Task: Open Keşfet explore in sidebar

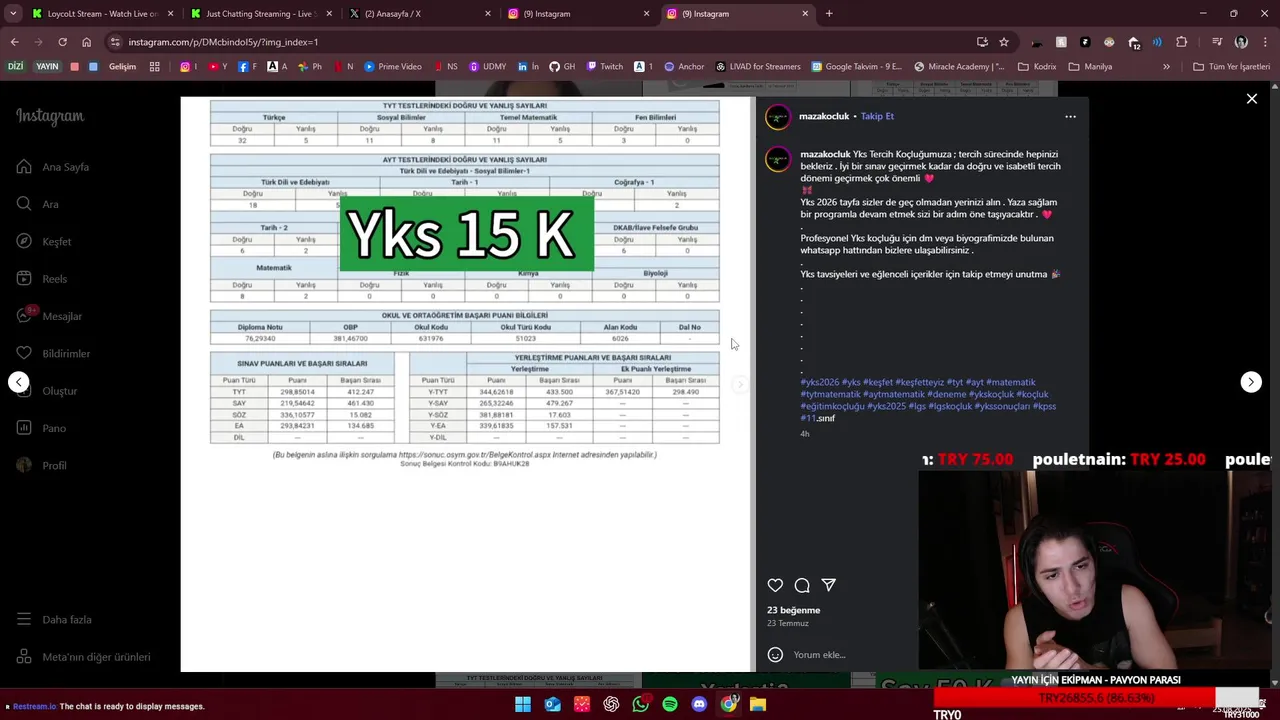Action: 45,242
